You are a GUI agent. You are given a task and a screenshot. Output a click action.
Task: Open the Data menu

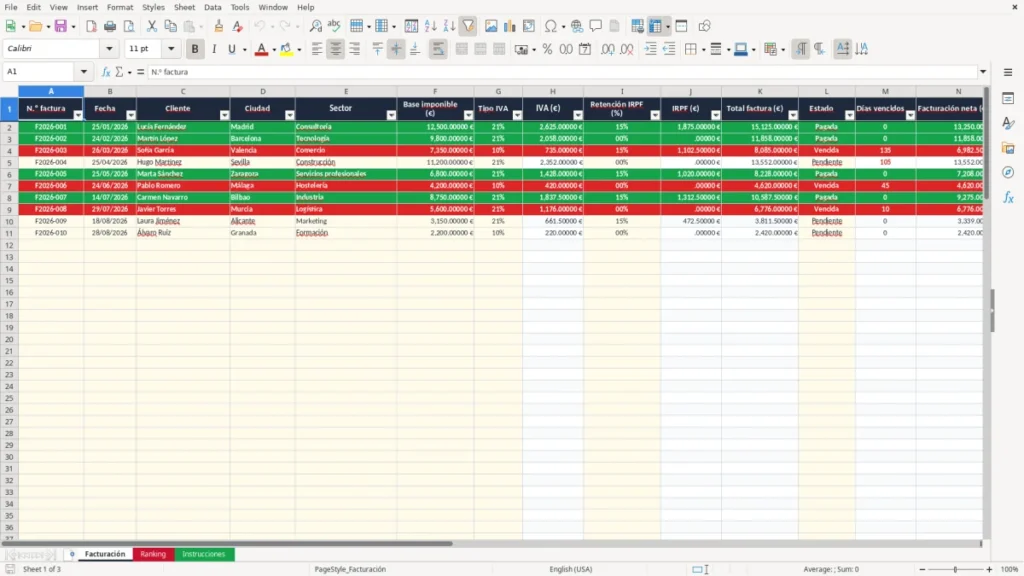(212, 7)
